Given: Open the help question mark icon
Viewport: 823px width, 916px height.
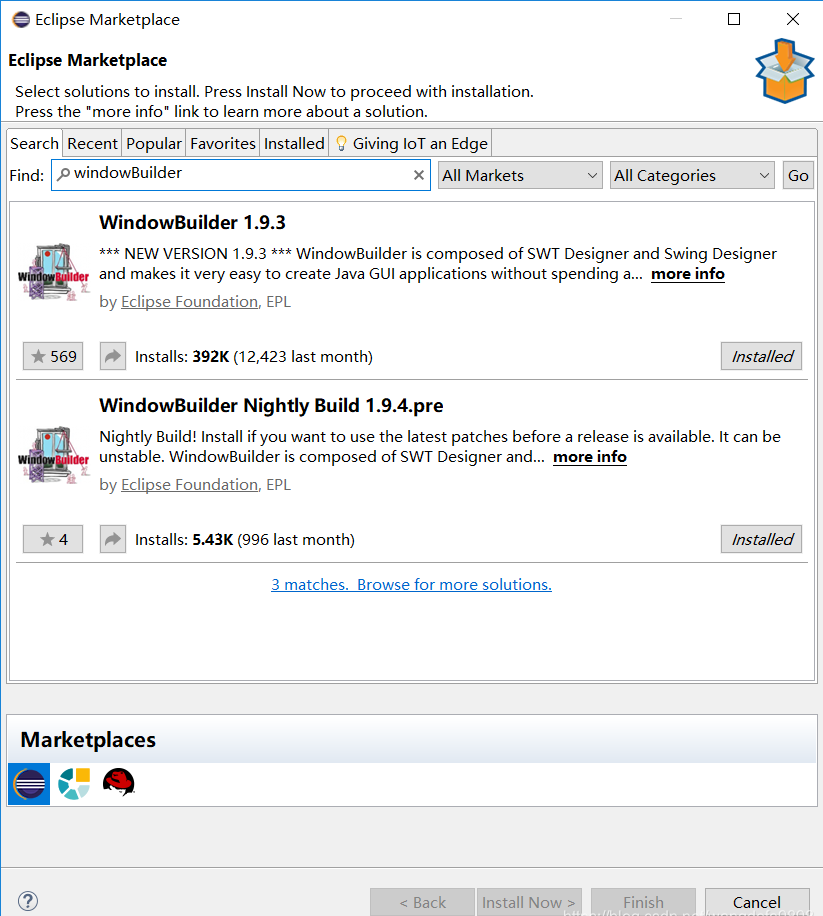Looking at the screenshot, I should tap(28, 901).
